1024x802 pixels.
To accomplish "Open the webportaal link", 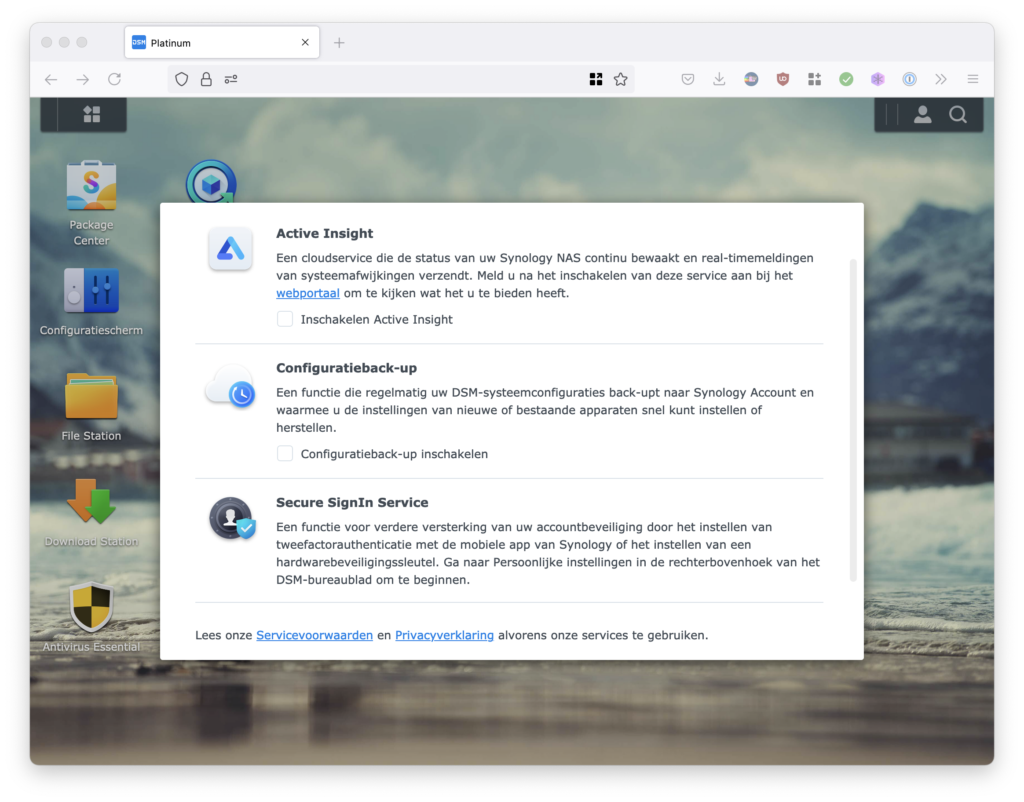I will pyautogui.click(x=308, y=293).
